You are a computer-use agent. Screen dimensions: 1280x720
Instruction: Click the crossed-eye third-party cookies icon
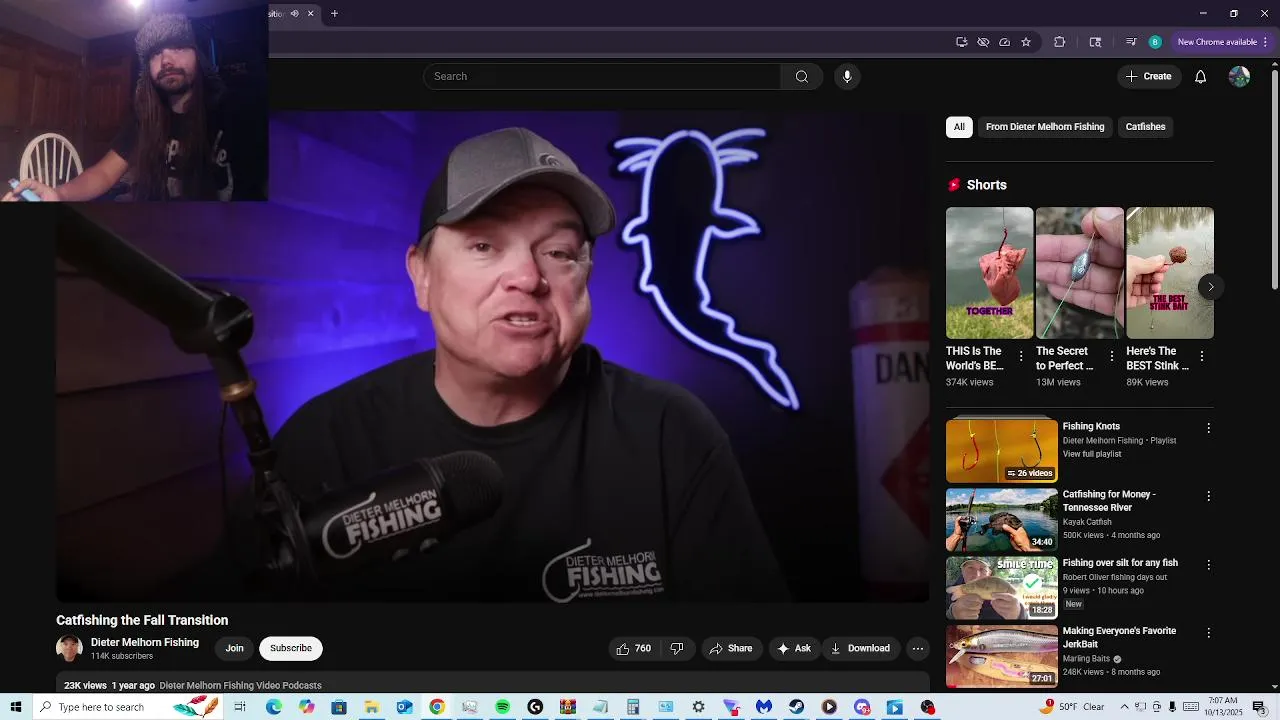(983, 42)
